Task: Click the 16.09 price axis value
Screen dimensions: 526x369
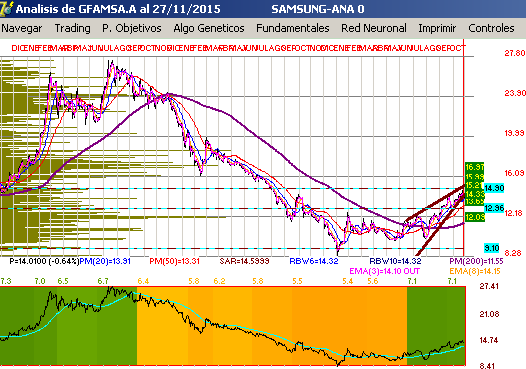Action: point(515,173)
